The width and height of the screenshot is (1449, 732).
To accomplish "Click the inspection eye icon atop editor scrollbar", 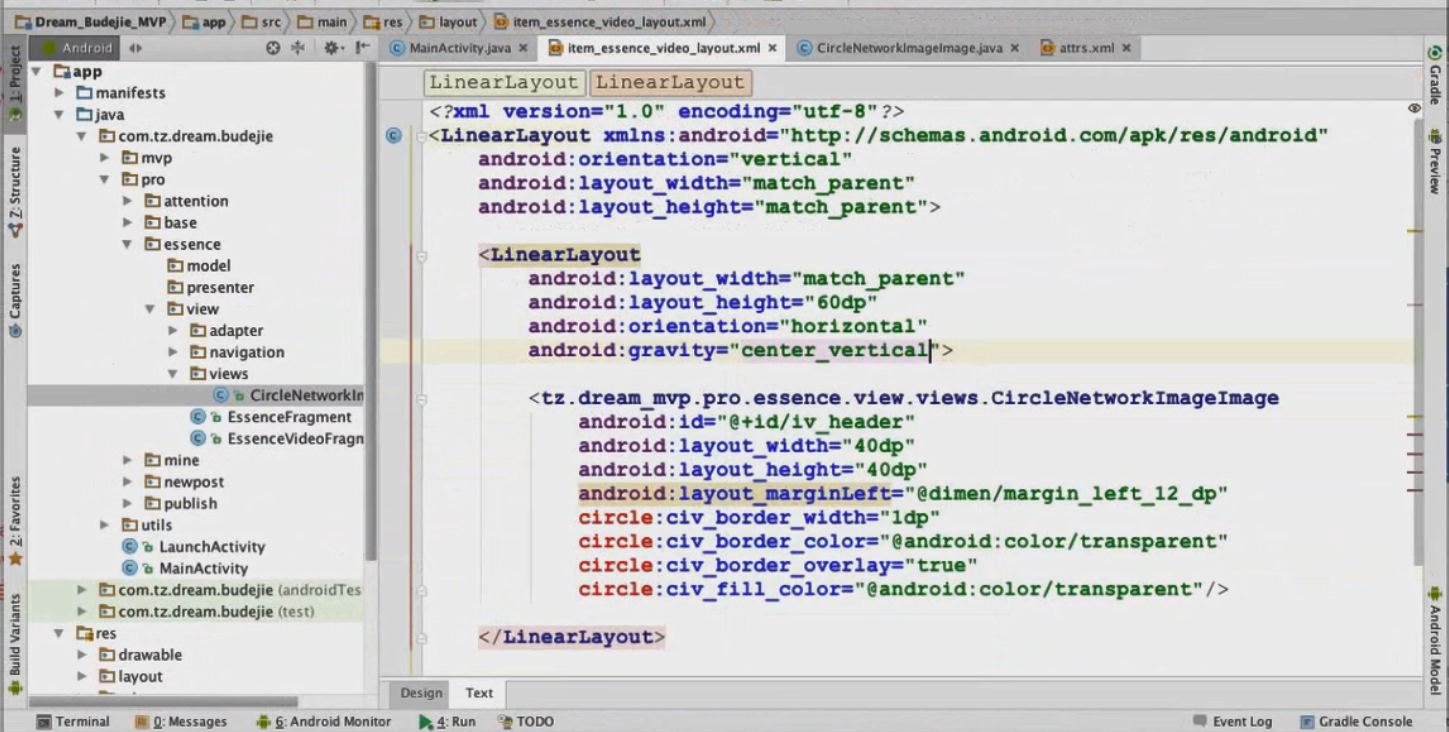I will point(1414,108).
